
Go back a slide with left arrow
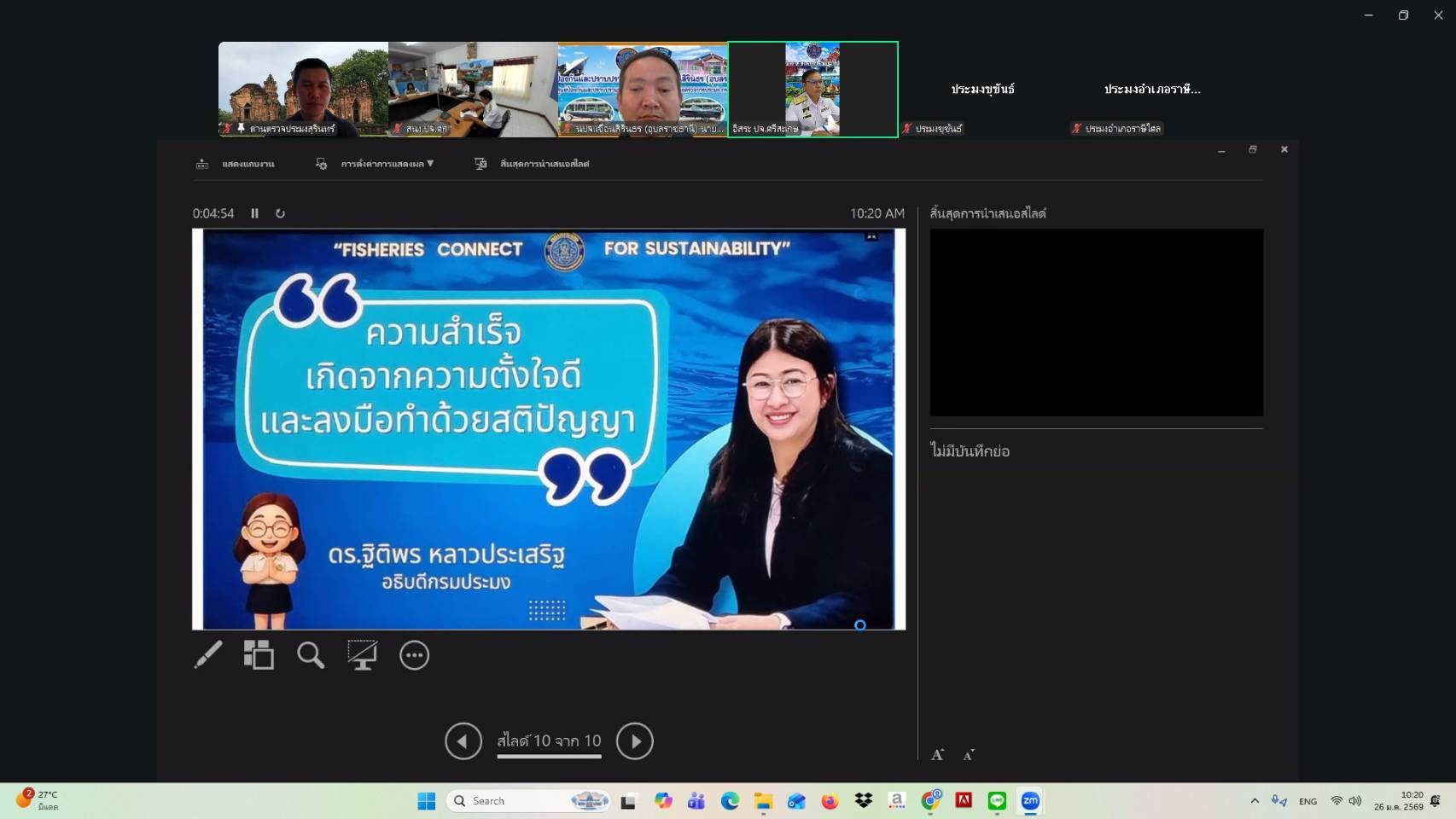(463, 741)
